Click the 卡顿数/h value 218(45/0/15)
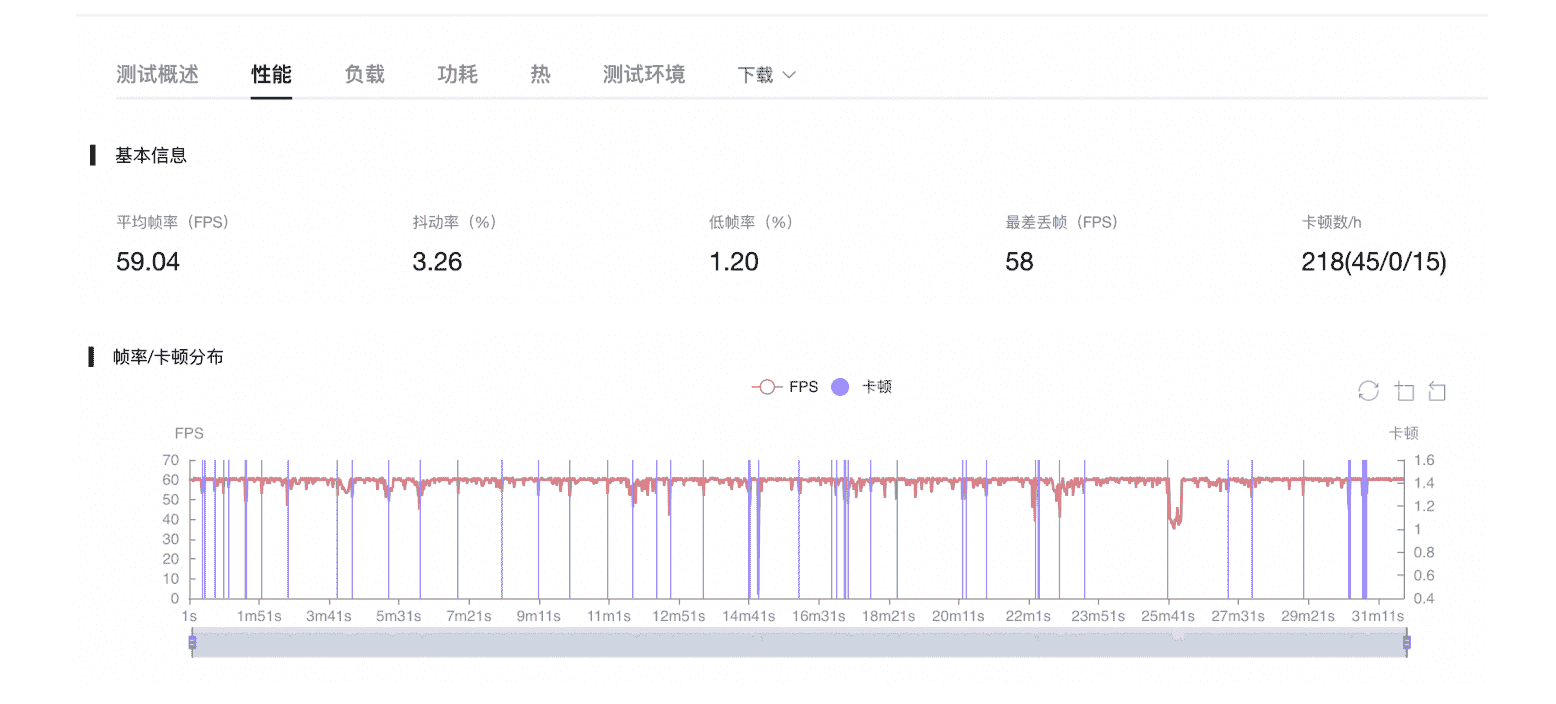The width and height of the screenshot is (1556, 704). (1374, 262)
